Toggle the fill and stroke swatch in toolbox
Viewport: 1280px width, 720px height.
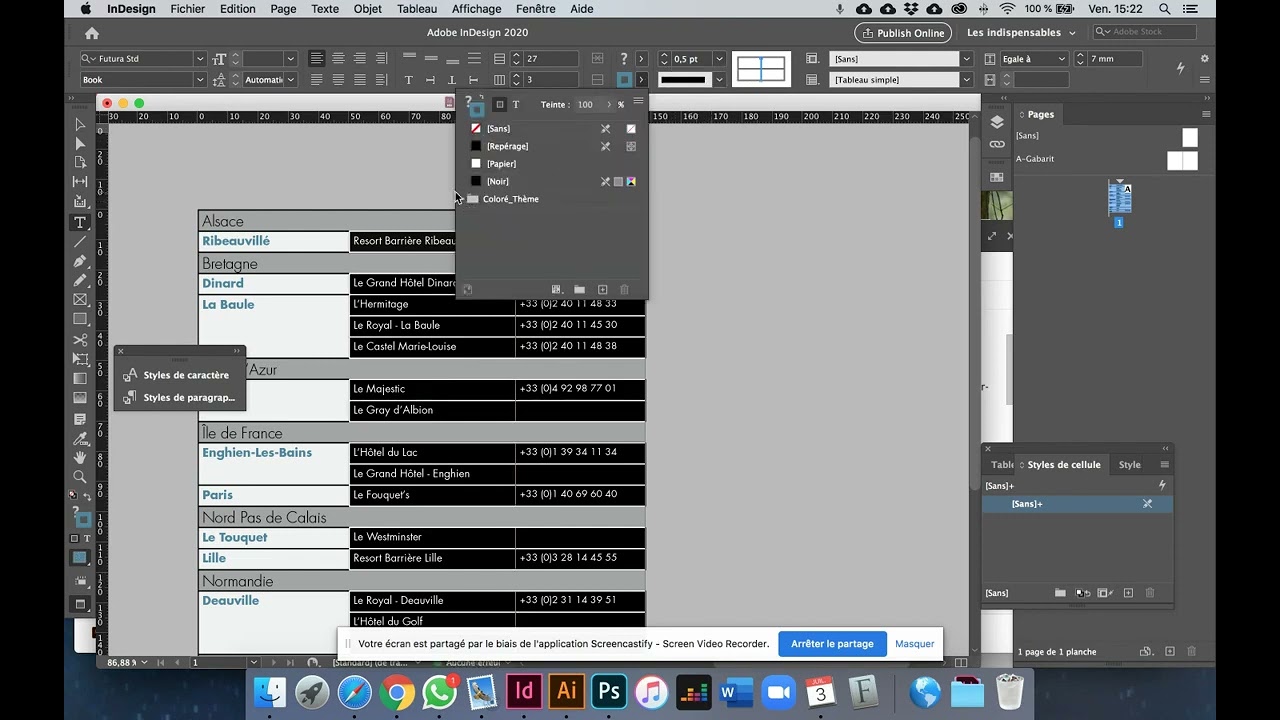click(81, 518)
